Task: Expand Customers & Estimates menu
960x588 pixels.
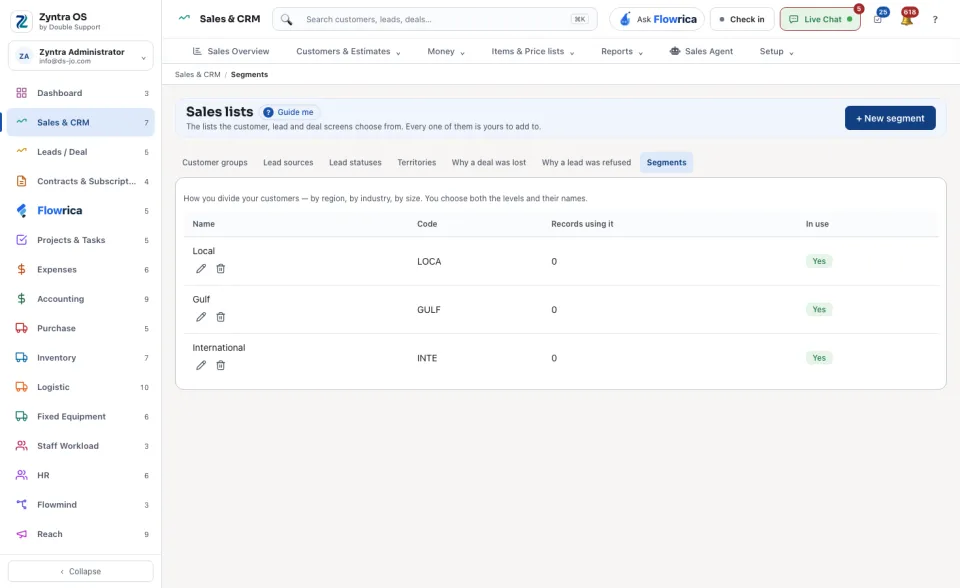Action: click(348, 51)
